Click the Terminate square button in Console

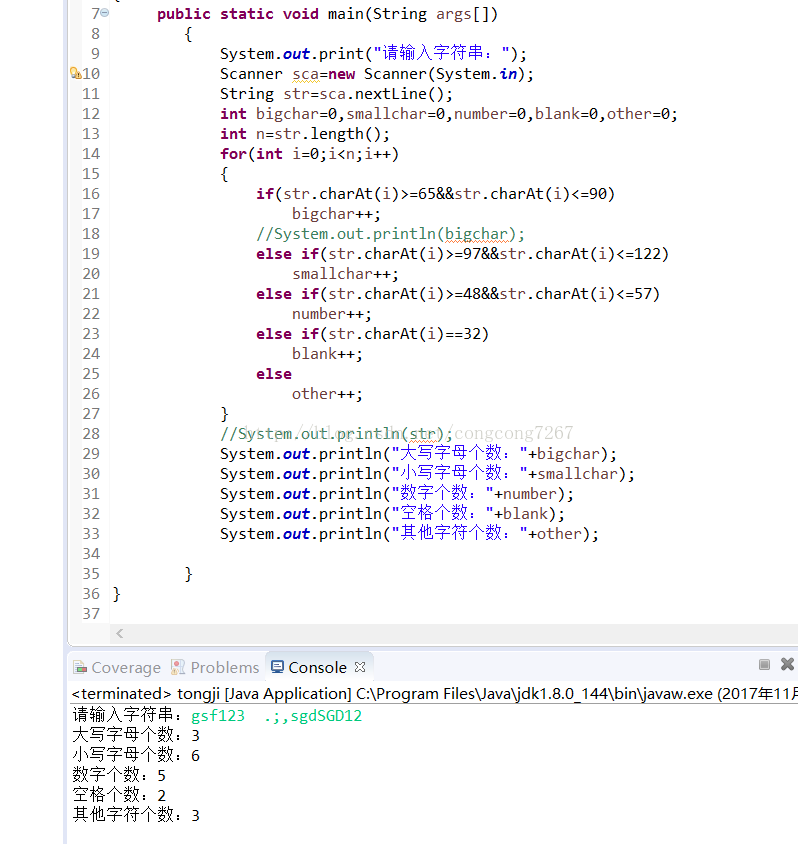(764, 664)
